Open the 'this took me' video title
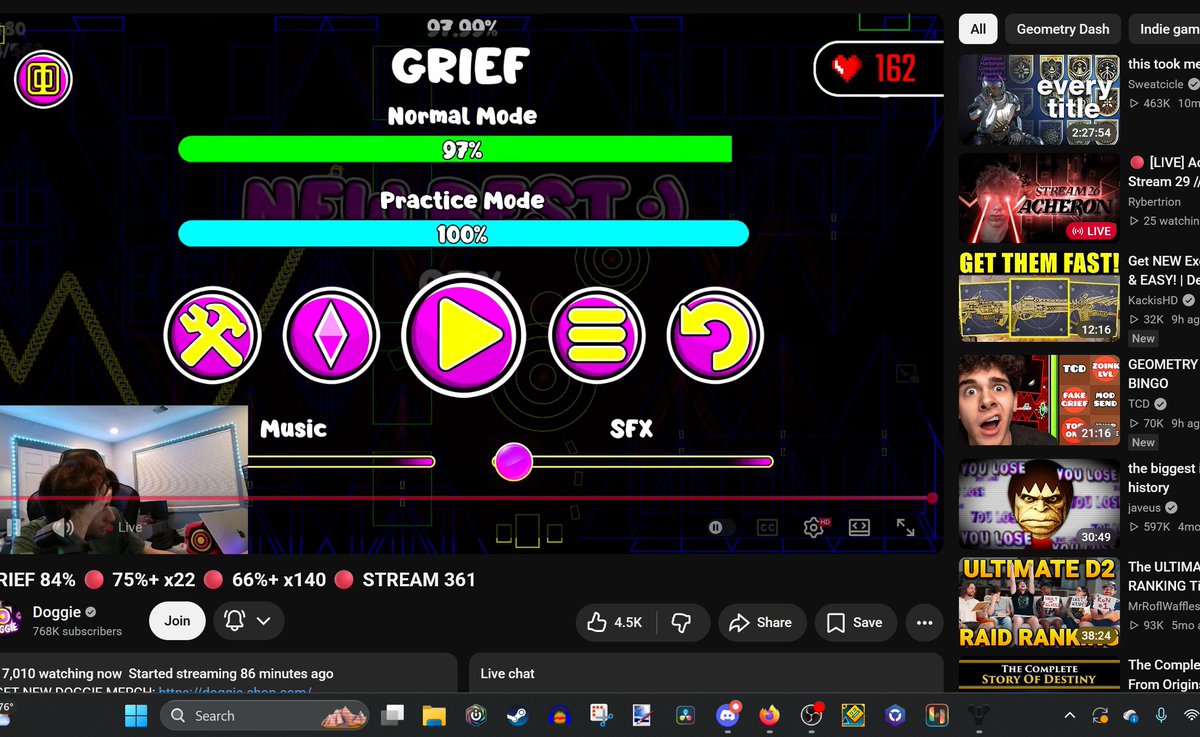Viewport: 1200px width, 737px height. coord(1164,64)
